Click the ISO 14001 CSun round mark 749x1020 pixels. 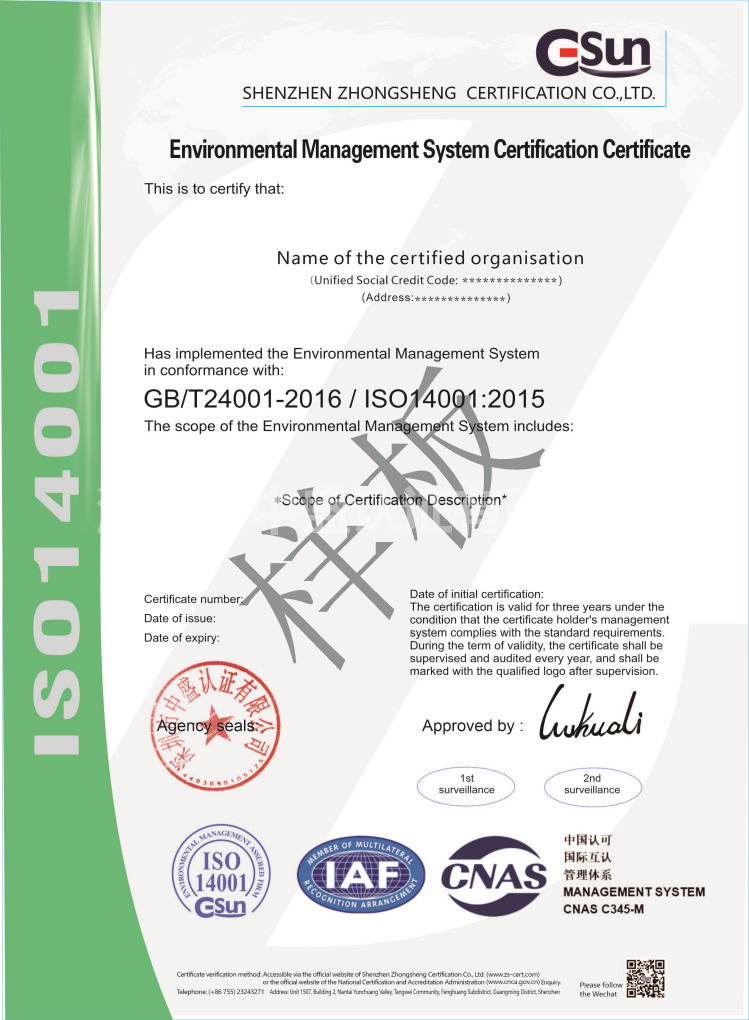[x=221, y=872]
